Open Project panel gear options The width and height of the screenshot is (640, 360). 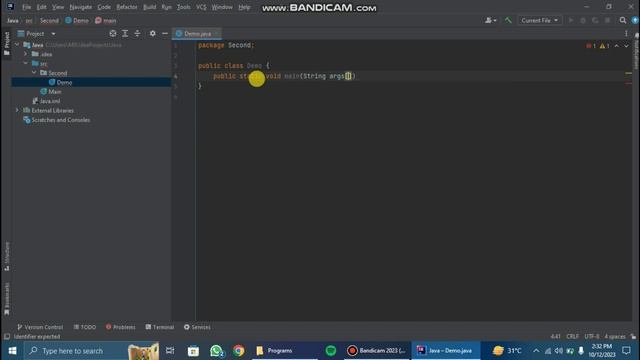pos(153,33)
